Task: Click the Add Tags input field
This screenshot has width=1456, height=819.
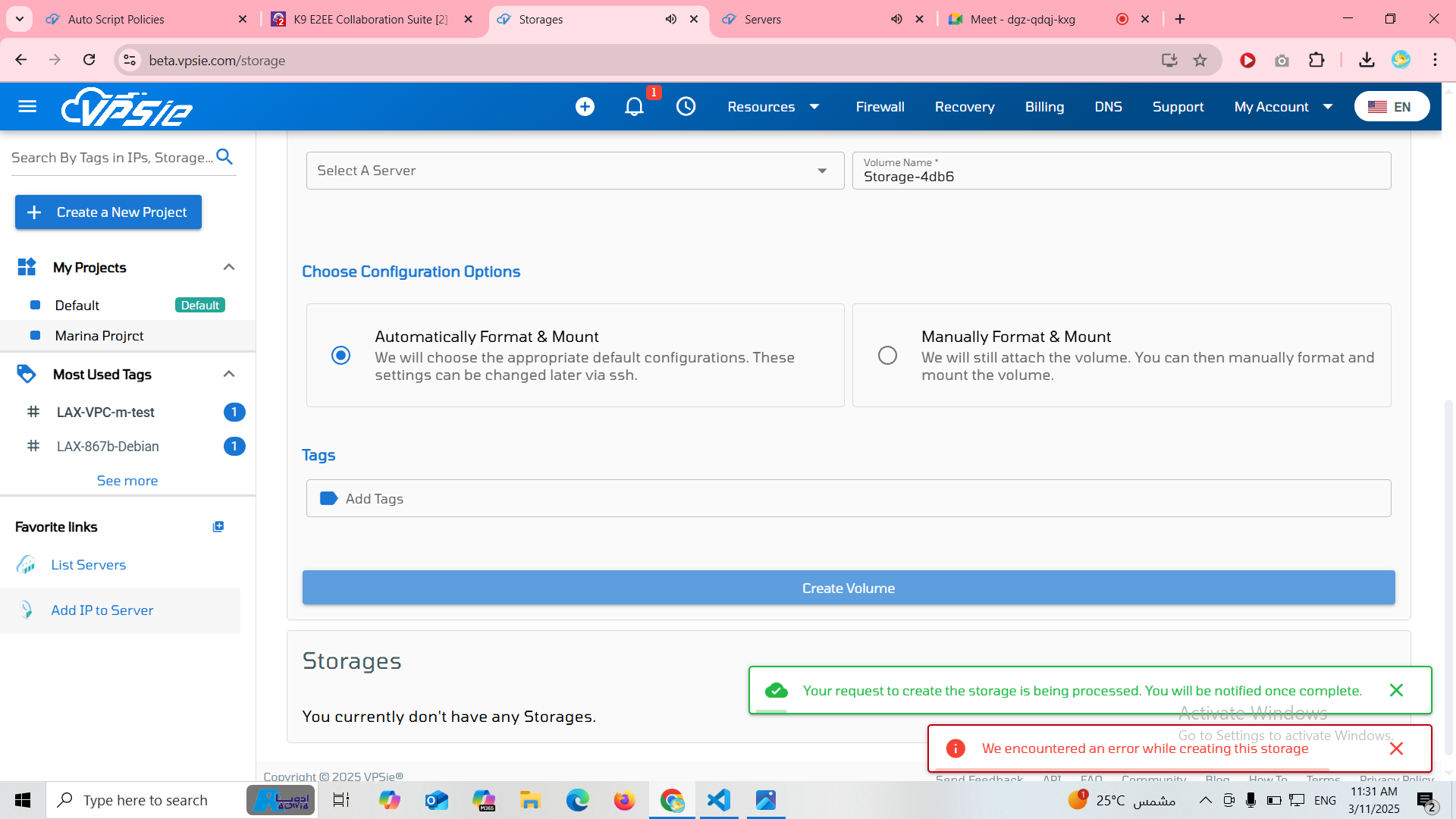Action: pos(848,498)
